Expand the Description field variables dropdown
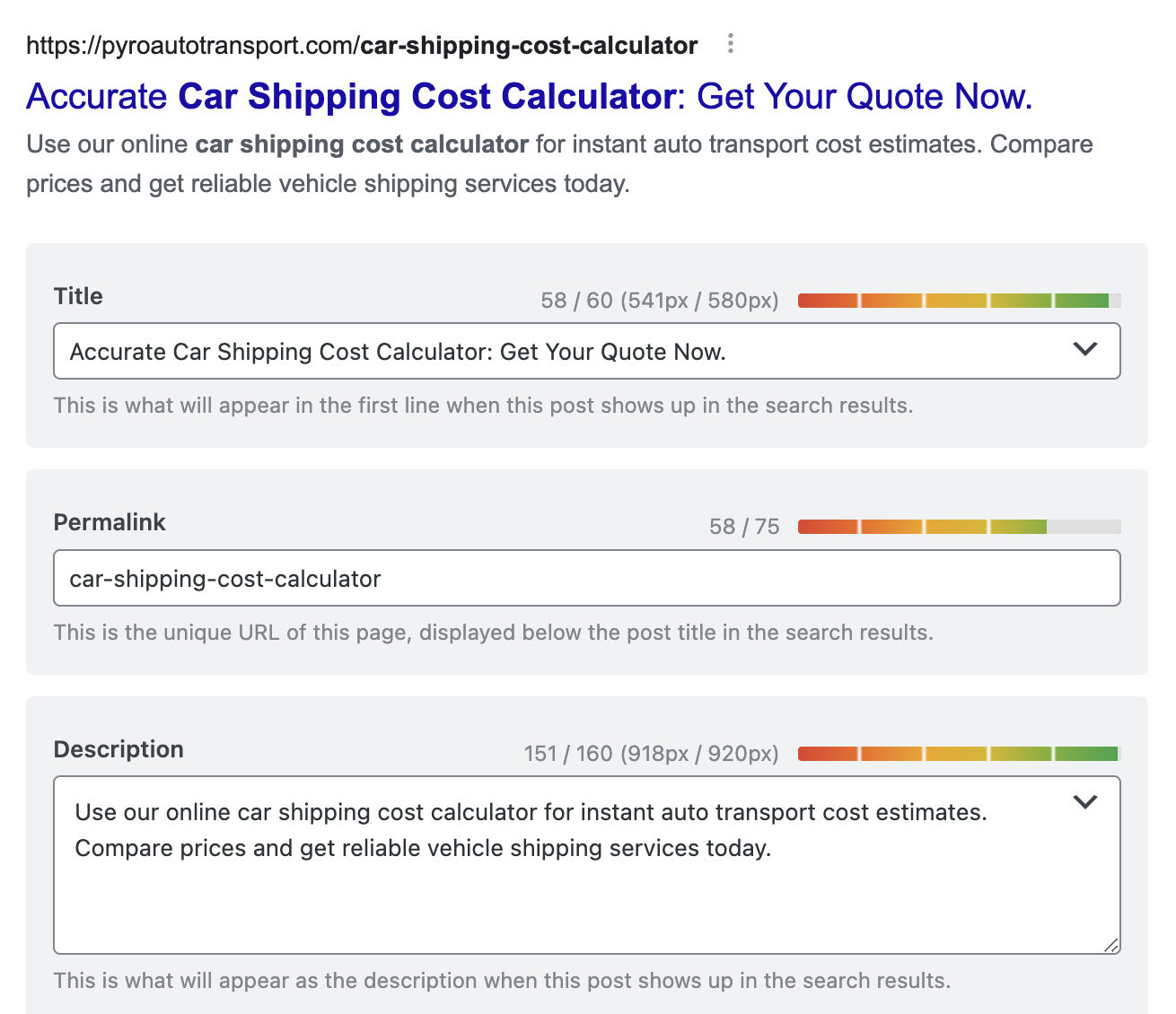Screen dimensions: 1176x1014 point(1085,802)
